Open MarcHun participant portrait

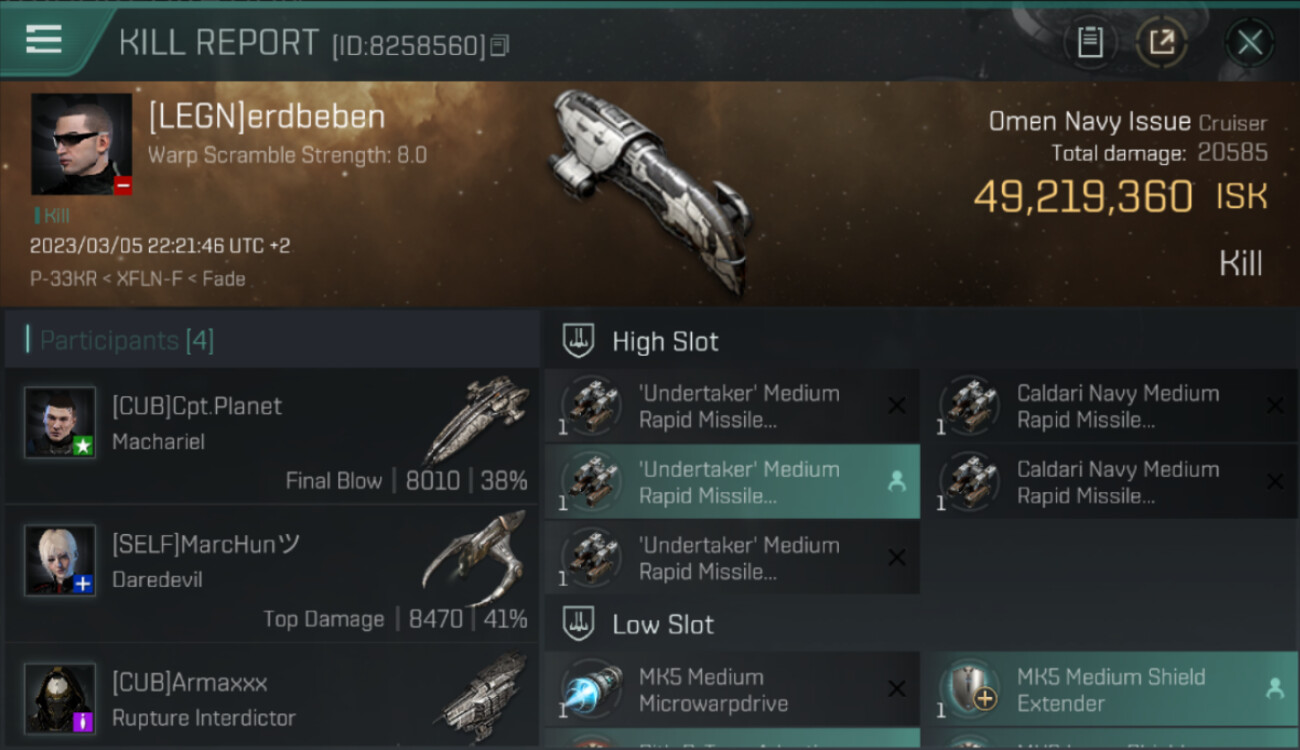(60, 560)
